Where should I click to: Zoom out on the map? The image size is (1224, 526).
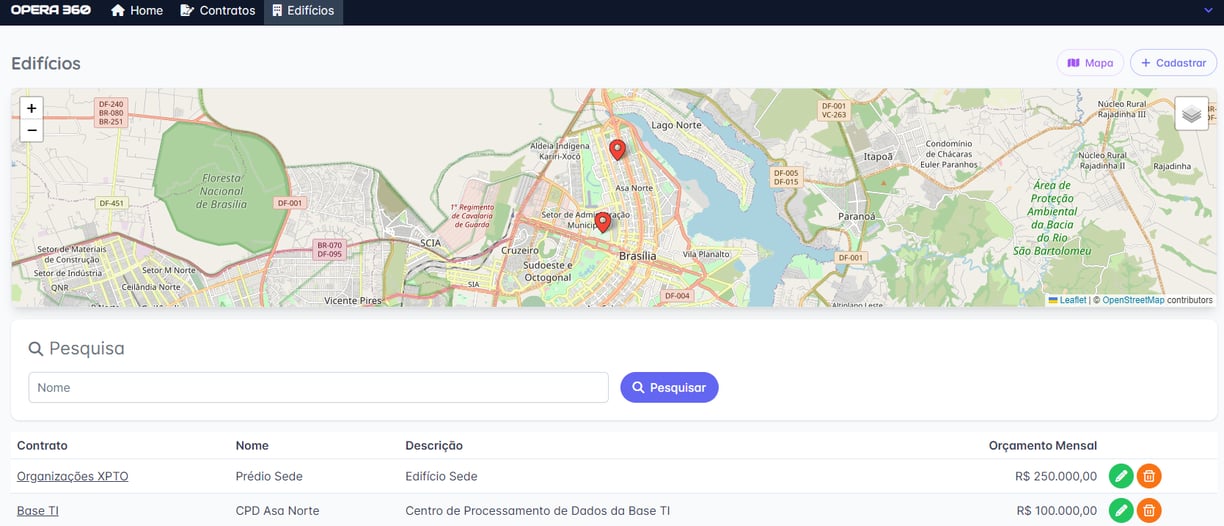tap(32, 130)
